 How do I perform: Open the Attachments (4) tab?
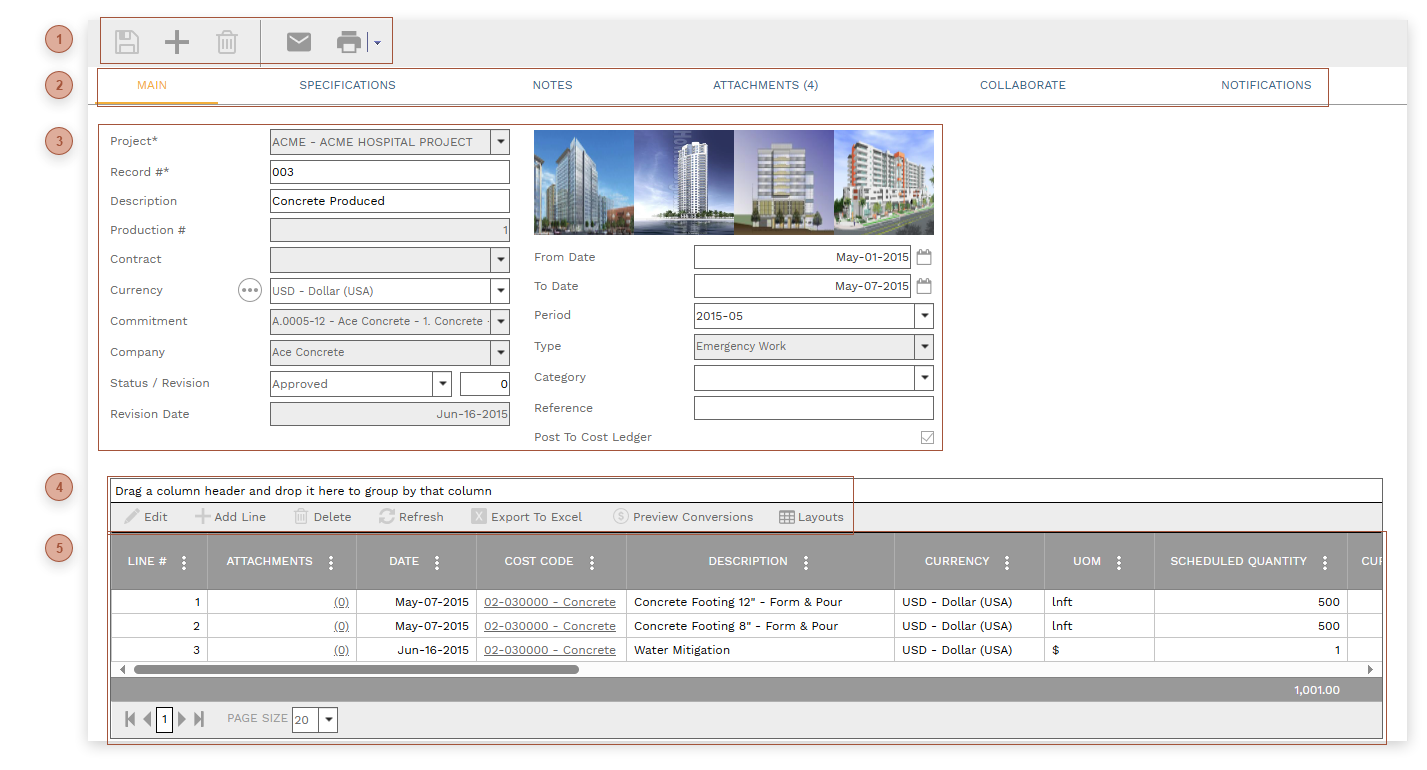click(765, 85)
